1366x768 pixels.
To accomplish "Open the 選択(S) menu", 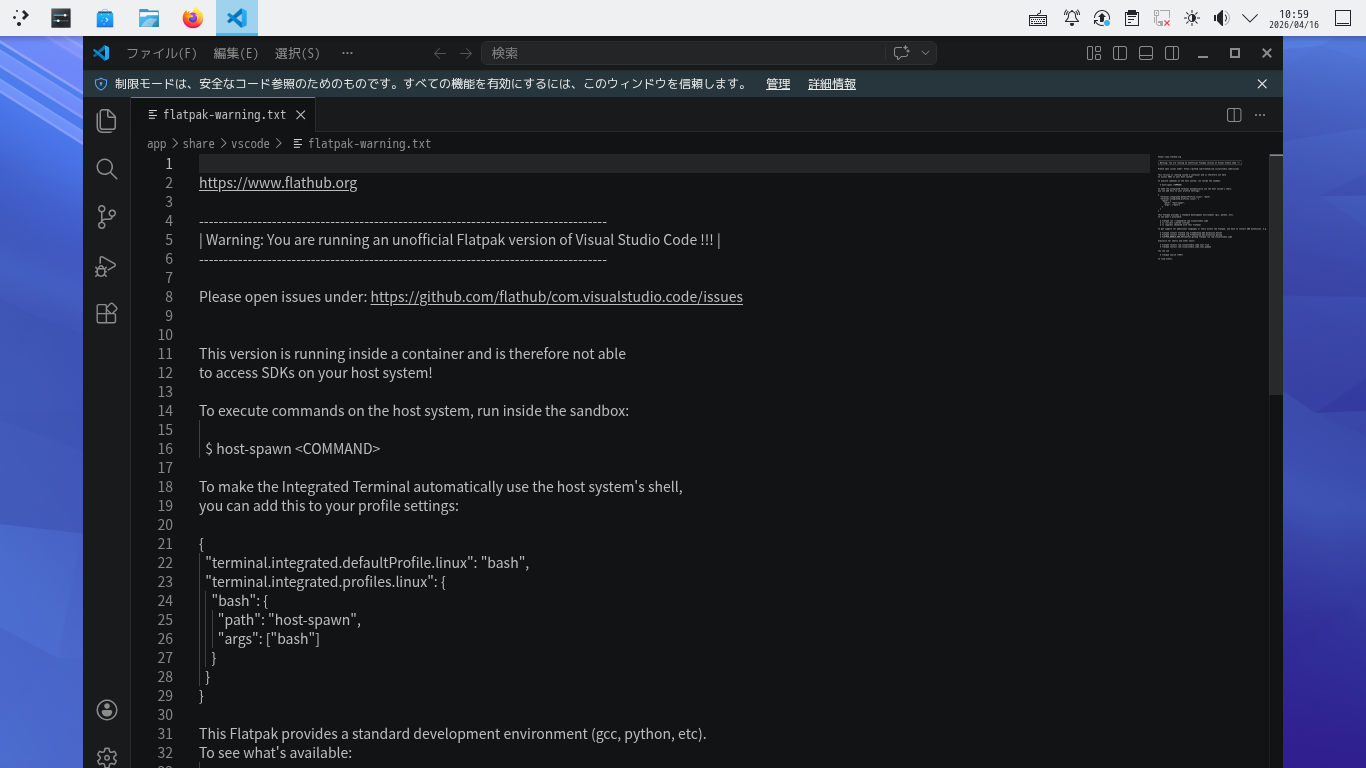I will [297, 53].
